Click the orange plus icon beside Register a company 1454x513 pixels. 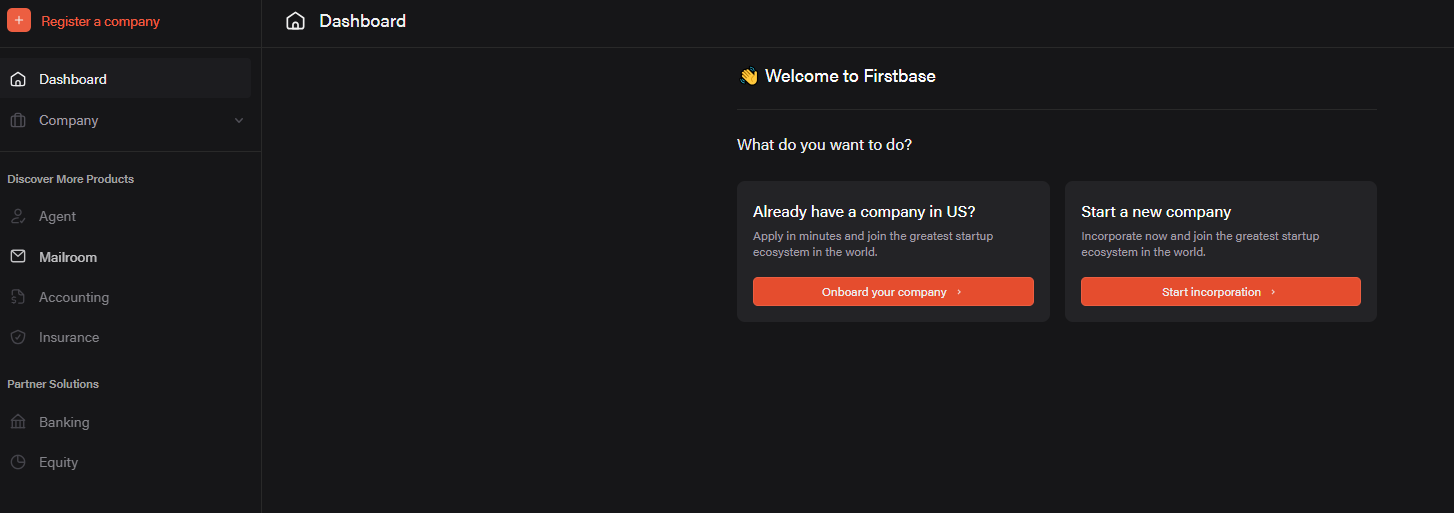coord(19,20)
